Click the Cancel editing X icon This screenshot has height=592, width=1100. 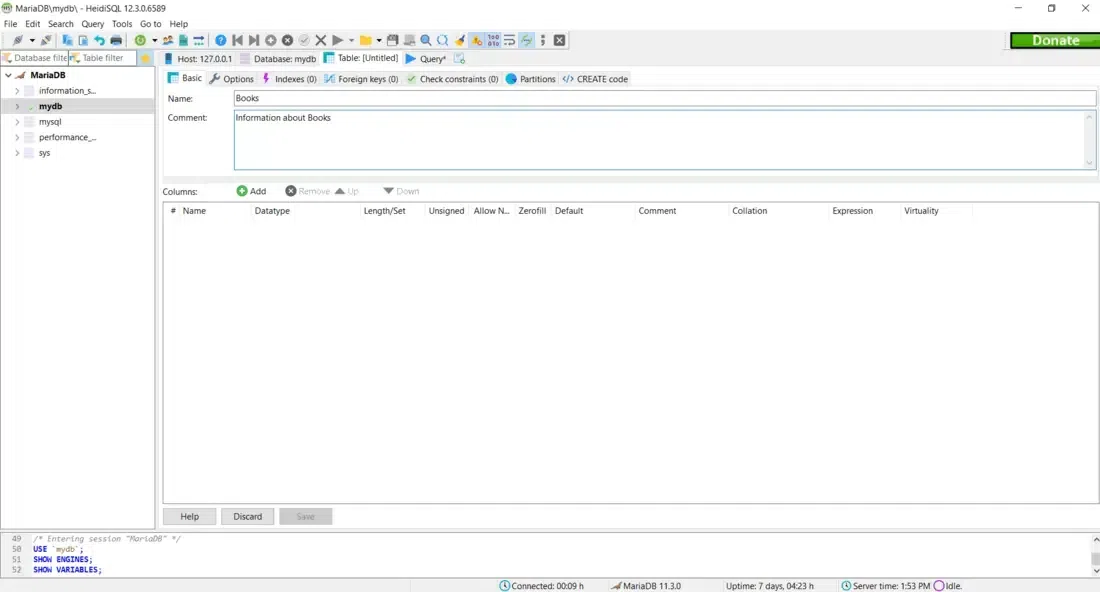pyautogui.click(x=321, y=41)
